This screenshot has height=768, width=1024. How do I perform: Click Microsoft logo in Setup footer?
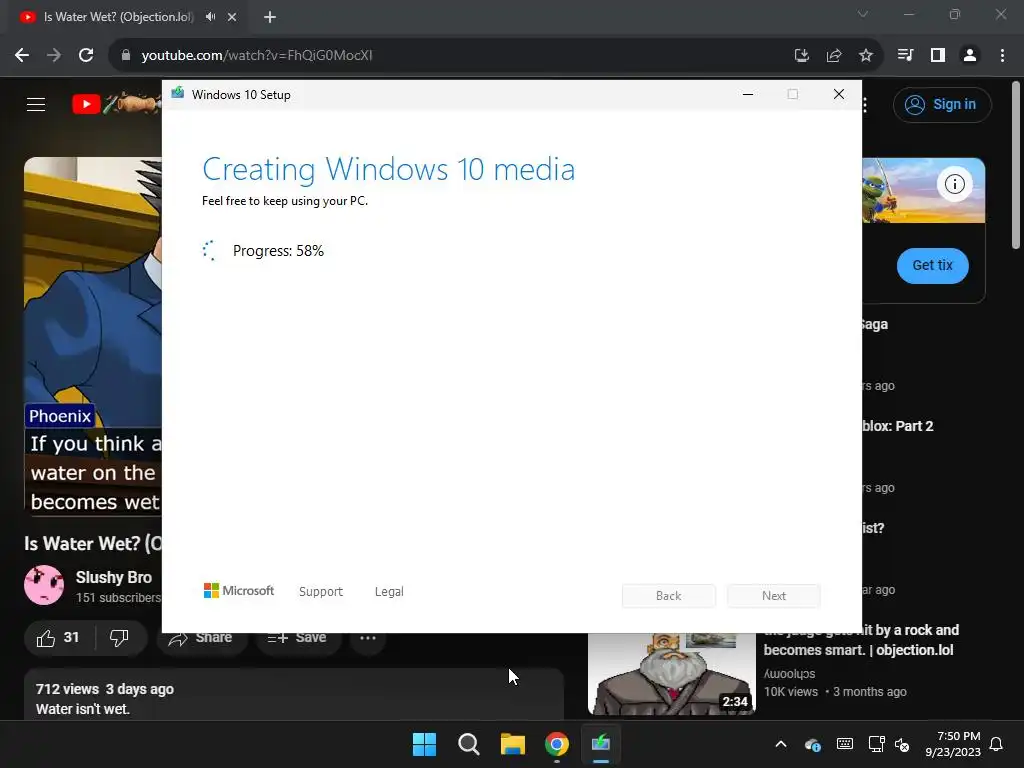239,590
